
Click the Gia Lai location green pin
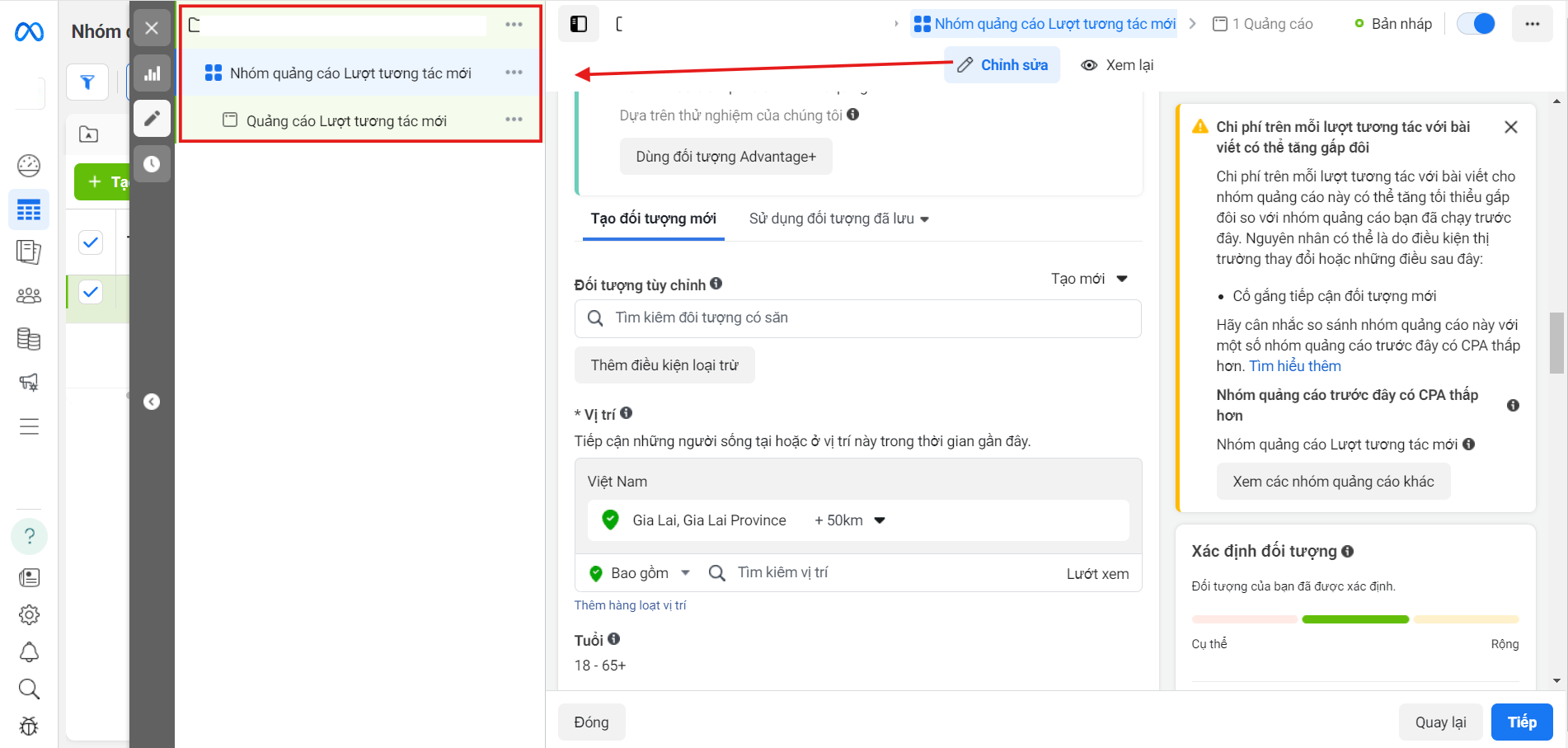pos(610,520)
